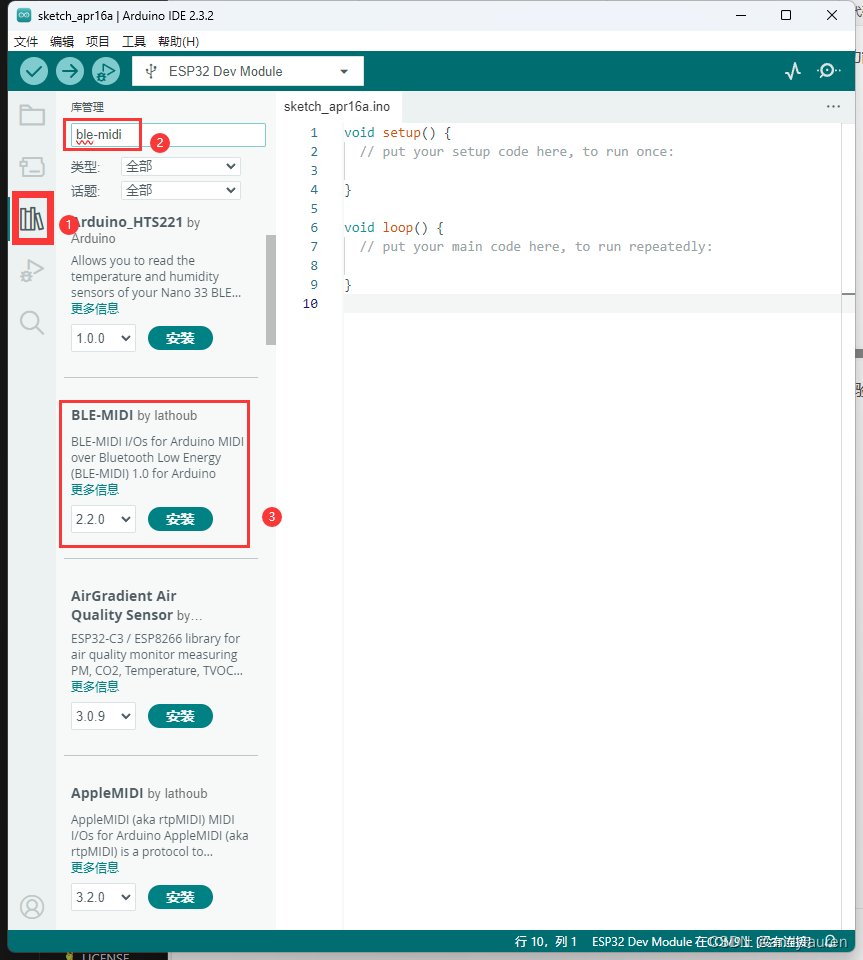Click the 库管理 panel heading
This screenshot has height=960, width=863.
pos(88,107)
